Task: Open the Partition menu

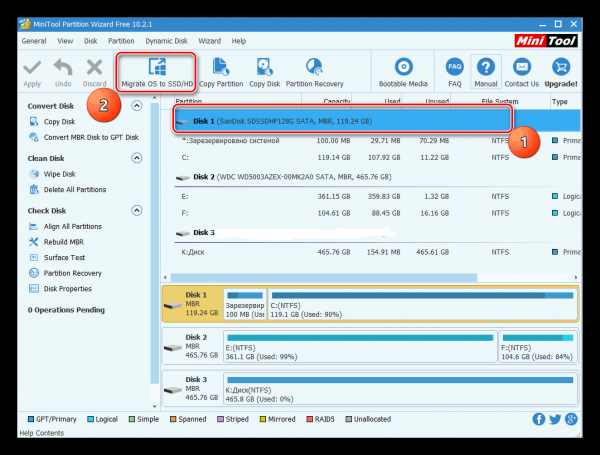Action: [x=121, y=41]
